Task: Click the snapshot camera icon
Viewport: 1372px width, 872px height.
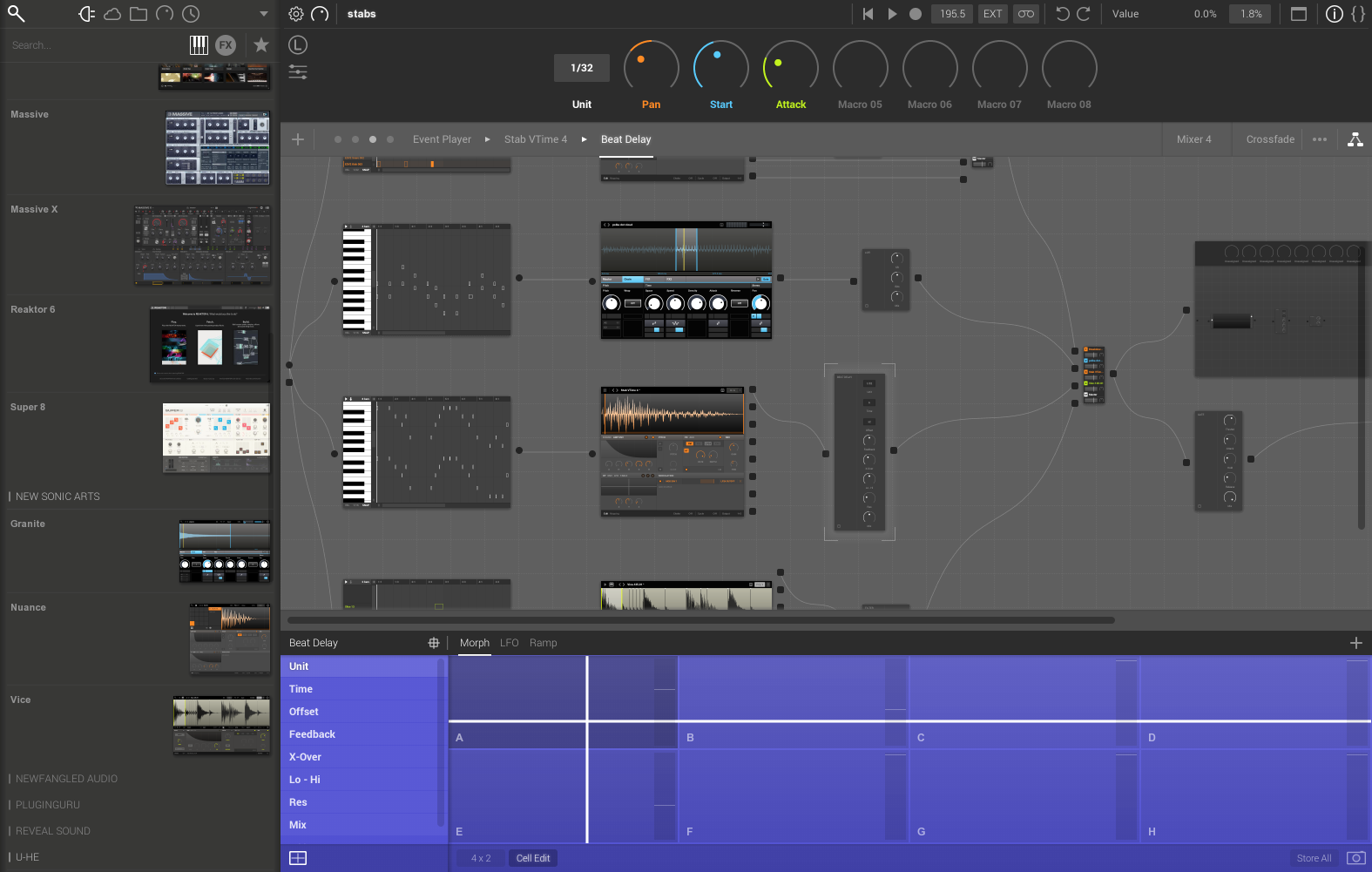Action: (x=1355, y=858)
